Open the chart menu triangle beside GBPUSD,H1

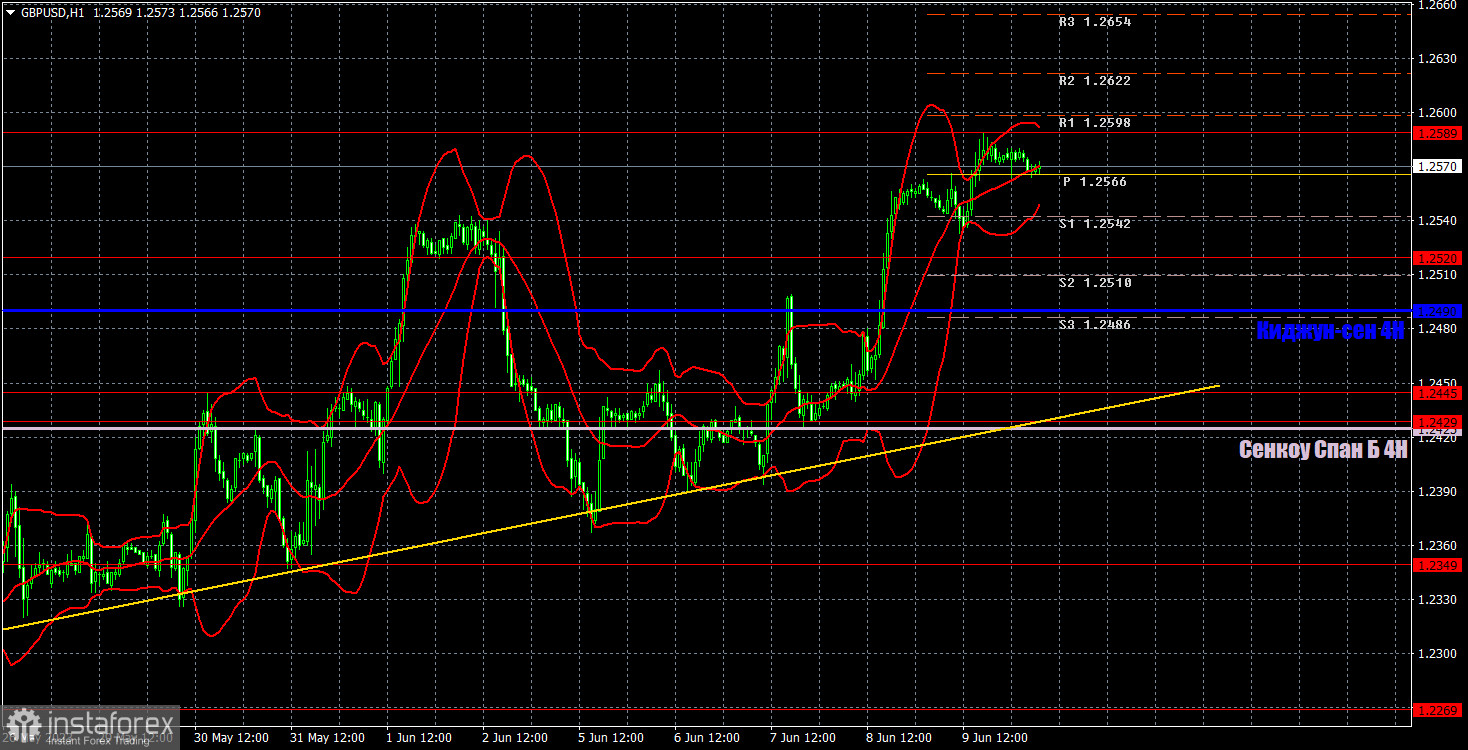(x=10, y=12)
